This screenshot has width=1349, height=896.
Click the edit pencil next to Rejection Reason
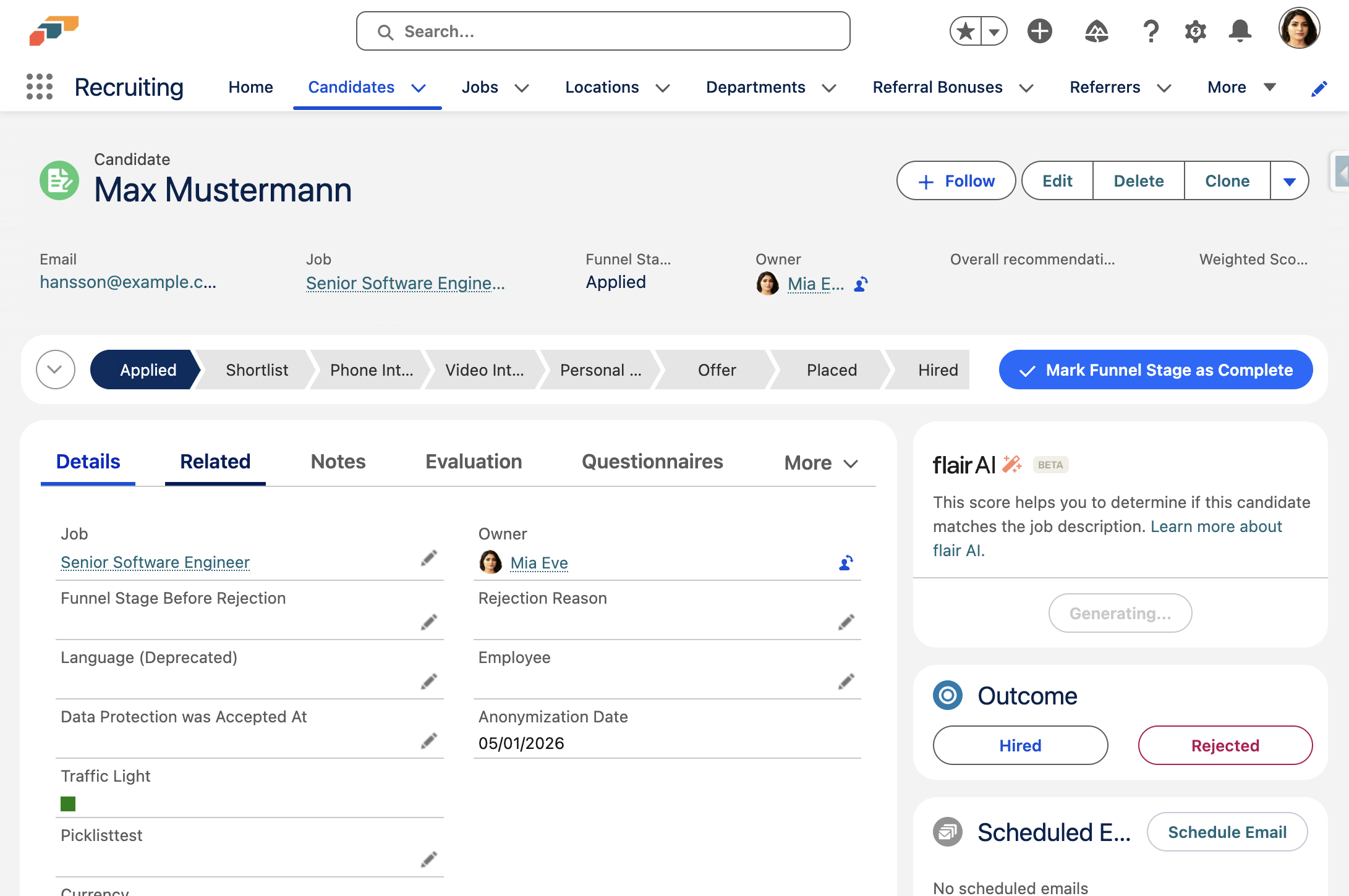[x=847, y=622]
